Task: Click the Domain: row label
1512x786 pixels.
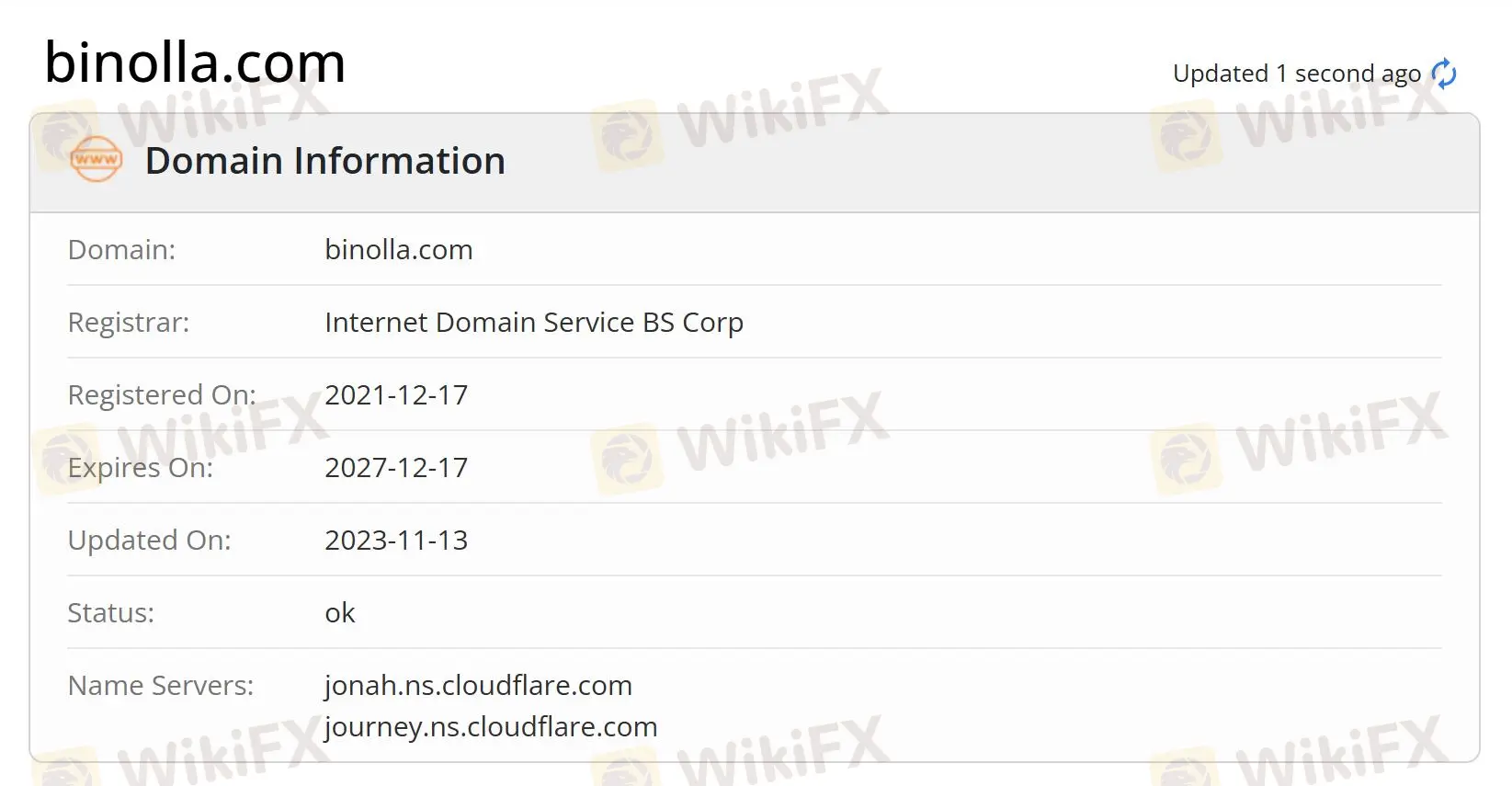Action: (121, 249)
